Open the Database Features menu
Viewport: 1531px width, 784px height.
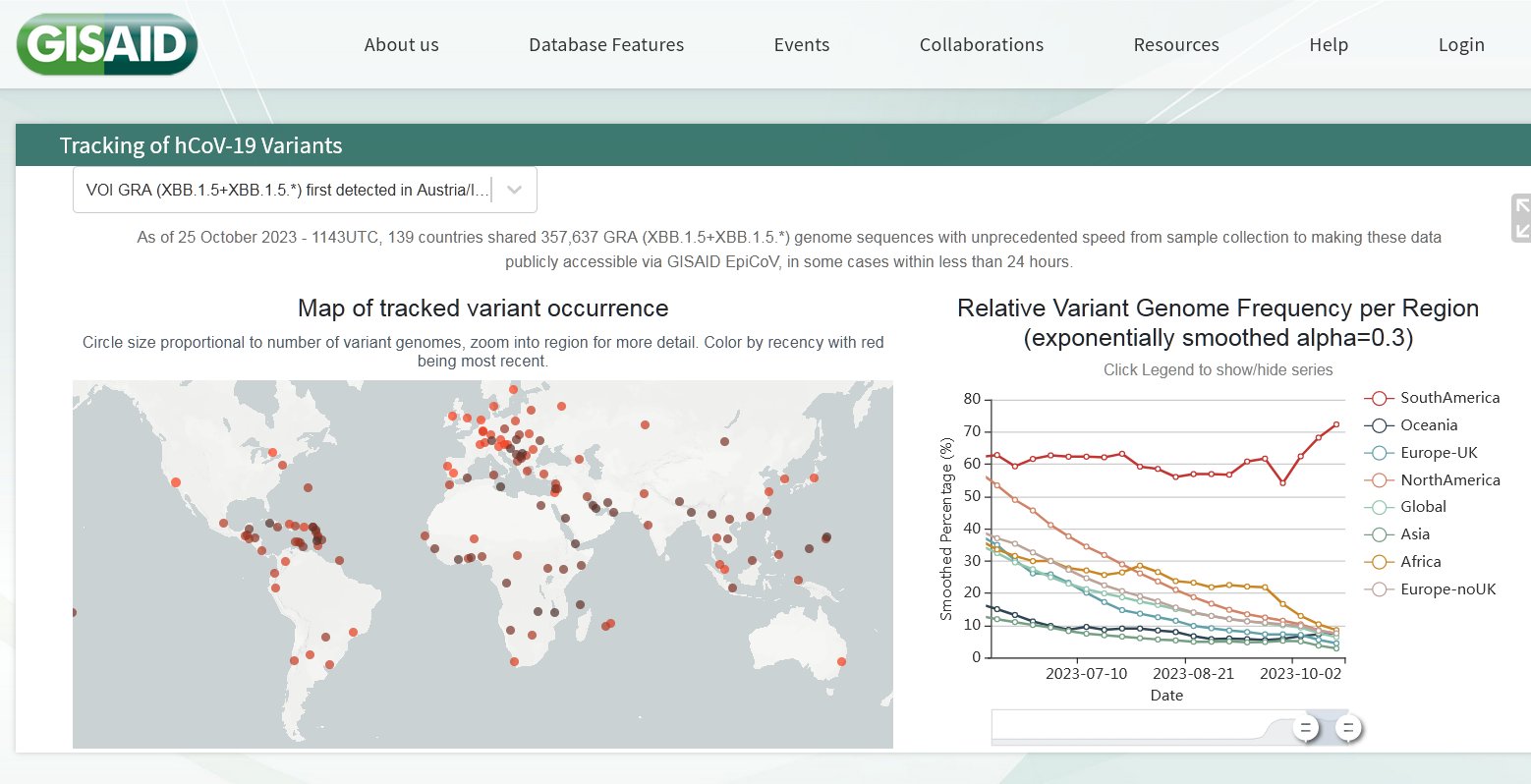tap(605, 45)
